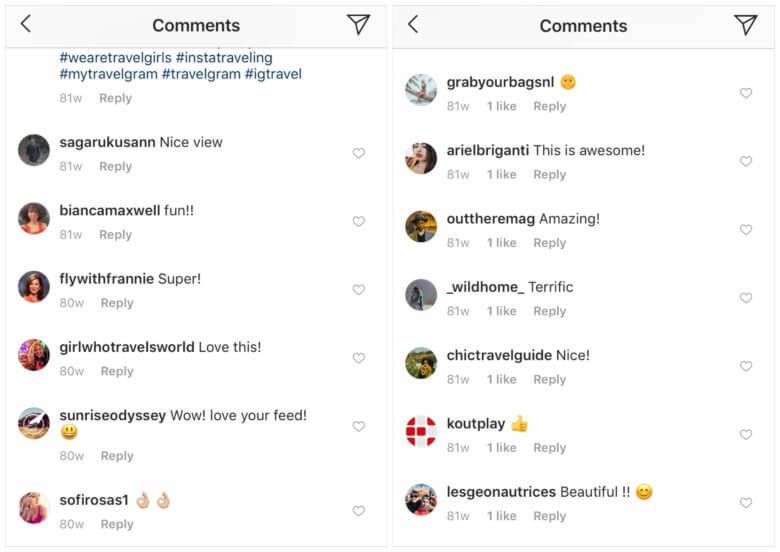Like sagarukusann's Nice view comment
Viewport: 780px width, 552px height.
358,153
